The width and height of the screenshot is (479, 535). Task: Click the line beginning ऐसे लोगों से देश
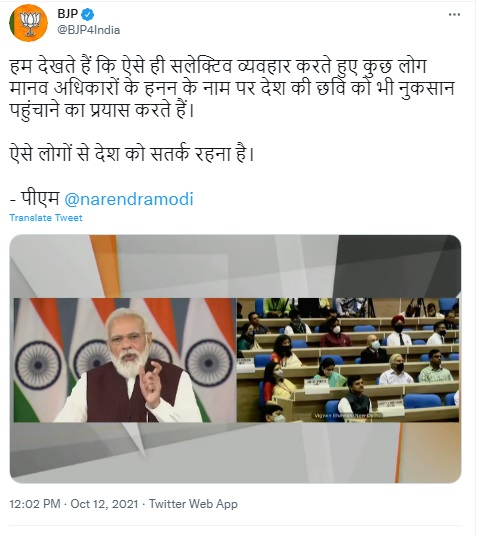point(132,154)
